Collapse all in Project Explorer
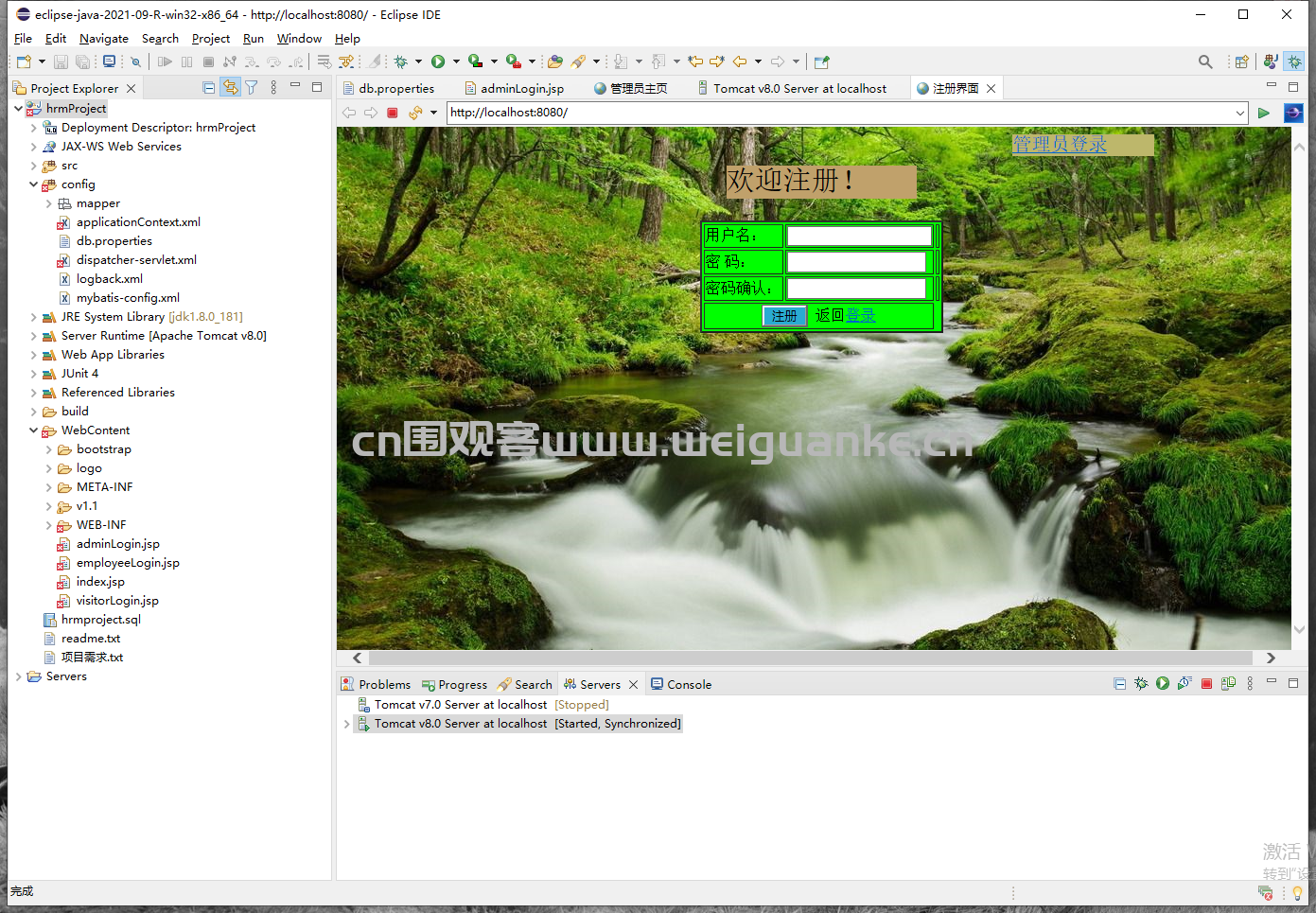This screenshot has height=913, width=1316. [x=209, y=88]
